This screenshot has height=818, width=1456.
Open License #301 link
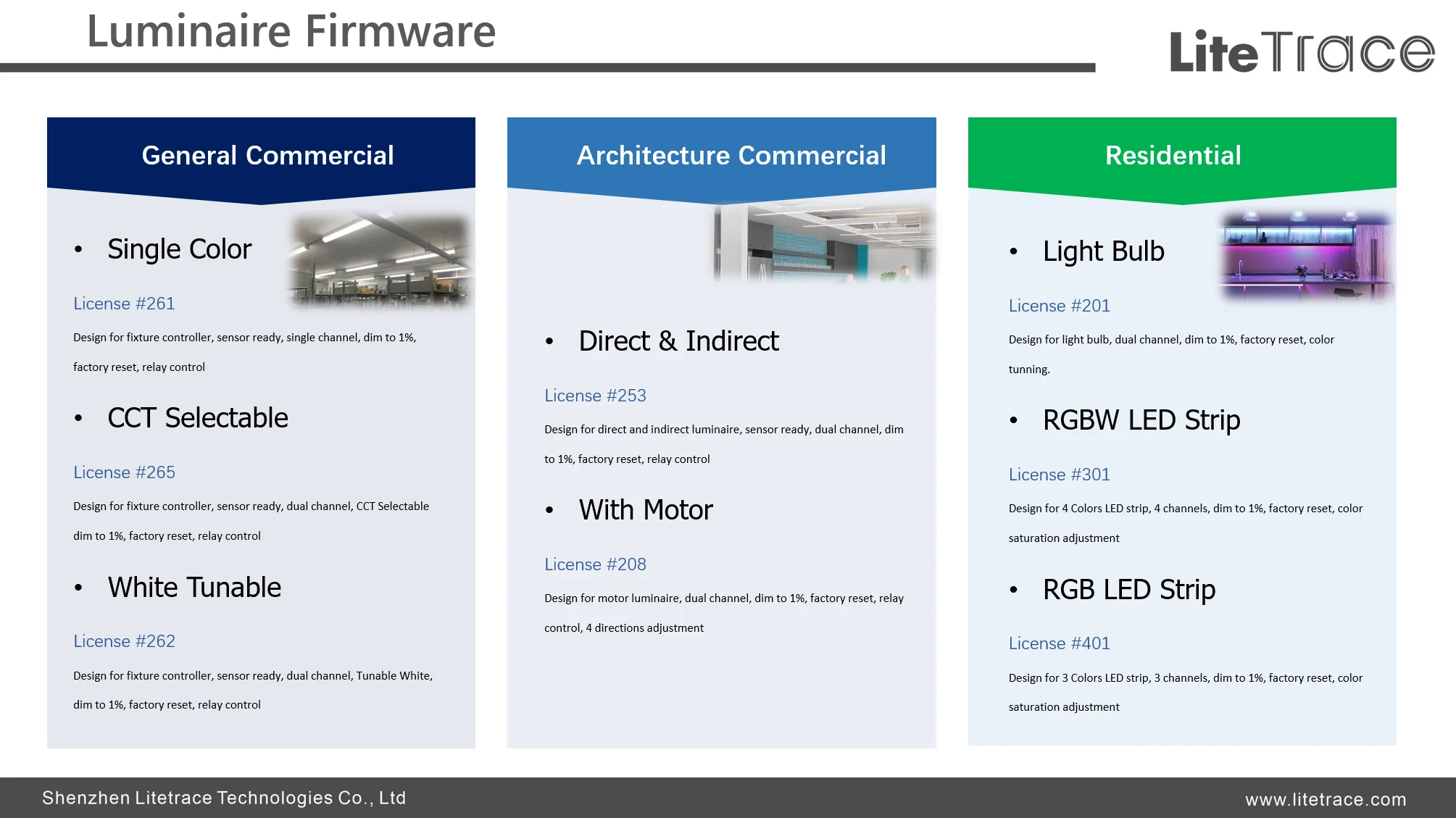1059,475
